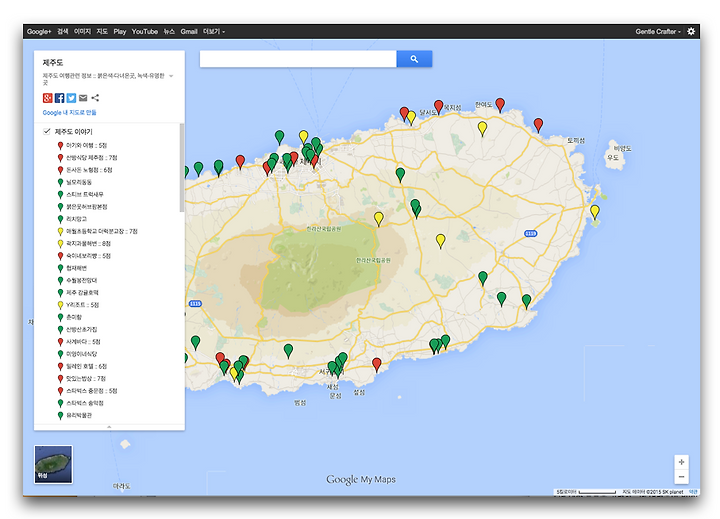Screen dimensions: 720x519
Task: Select 산방식당 제주점 : 7점 in the list
Action: 91,158
